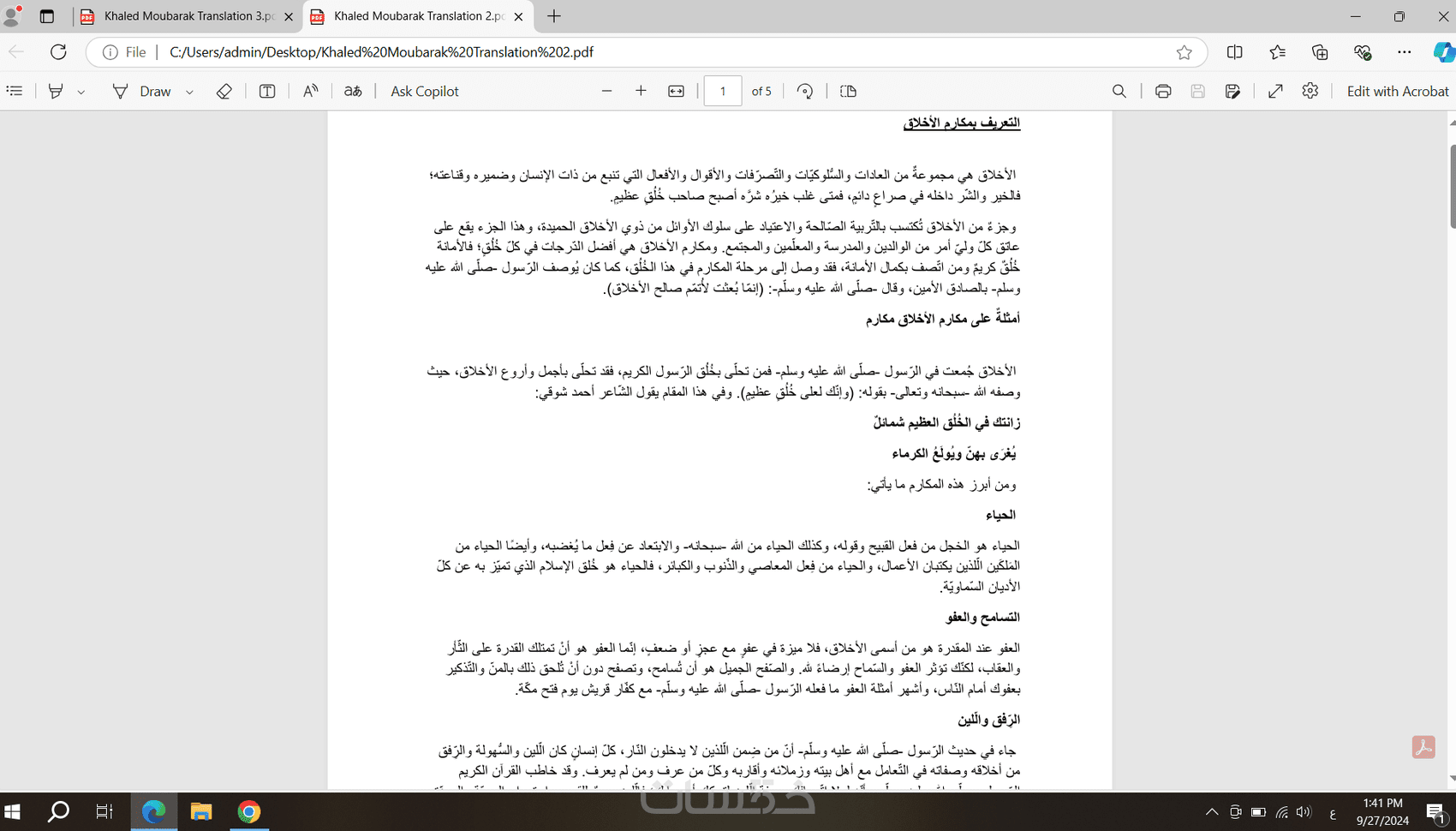This screenshot has width=1456, height=831.
Task: Open a new browser tab
Action: point(554,16)
